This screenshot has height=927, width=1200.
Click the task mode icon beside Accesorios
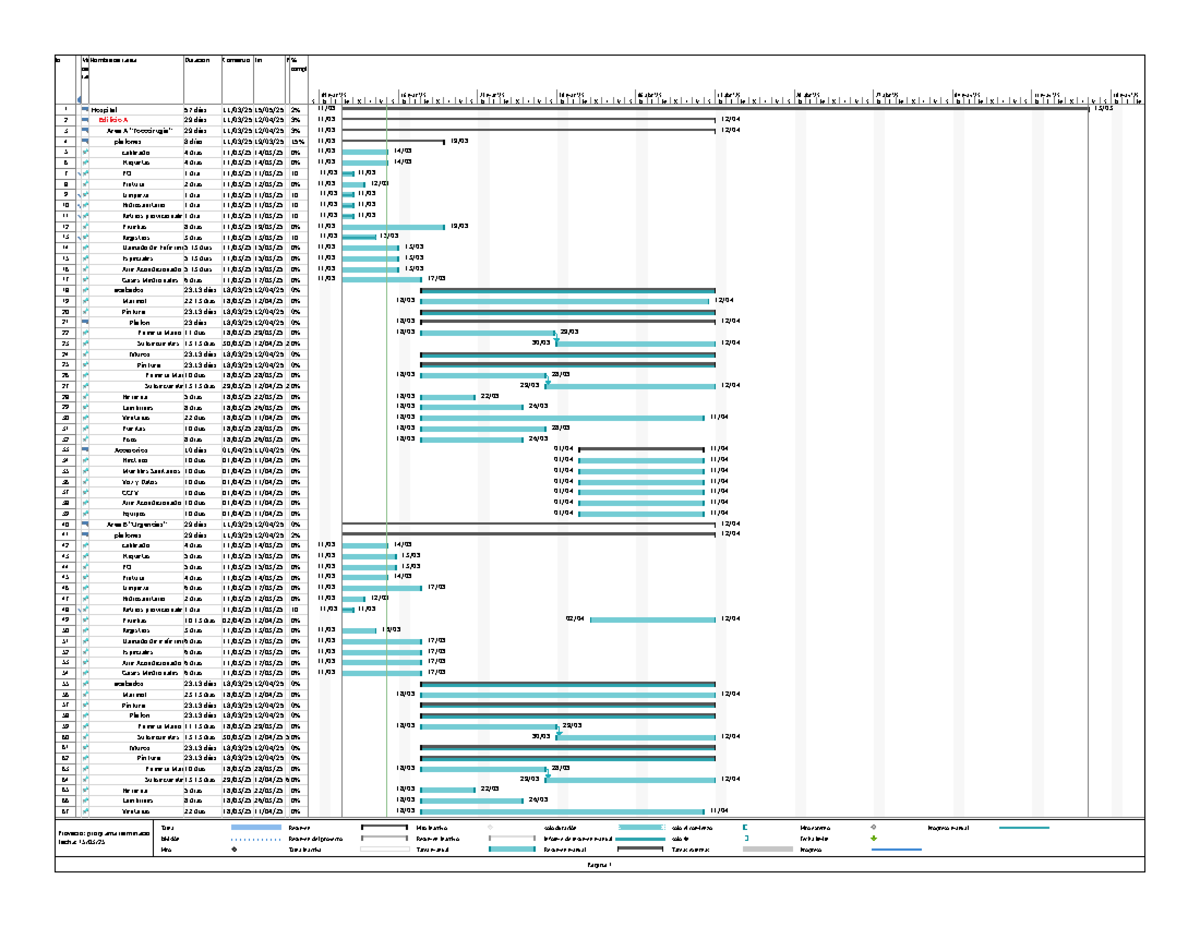click(x=85, y=449)
